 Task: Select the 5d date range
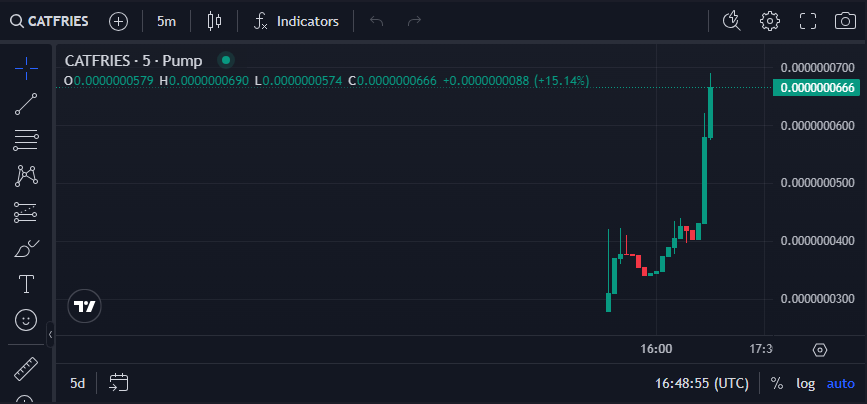tap(77, 383)
